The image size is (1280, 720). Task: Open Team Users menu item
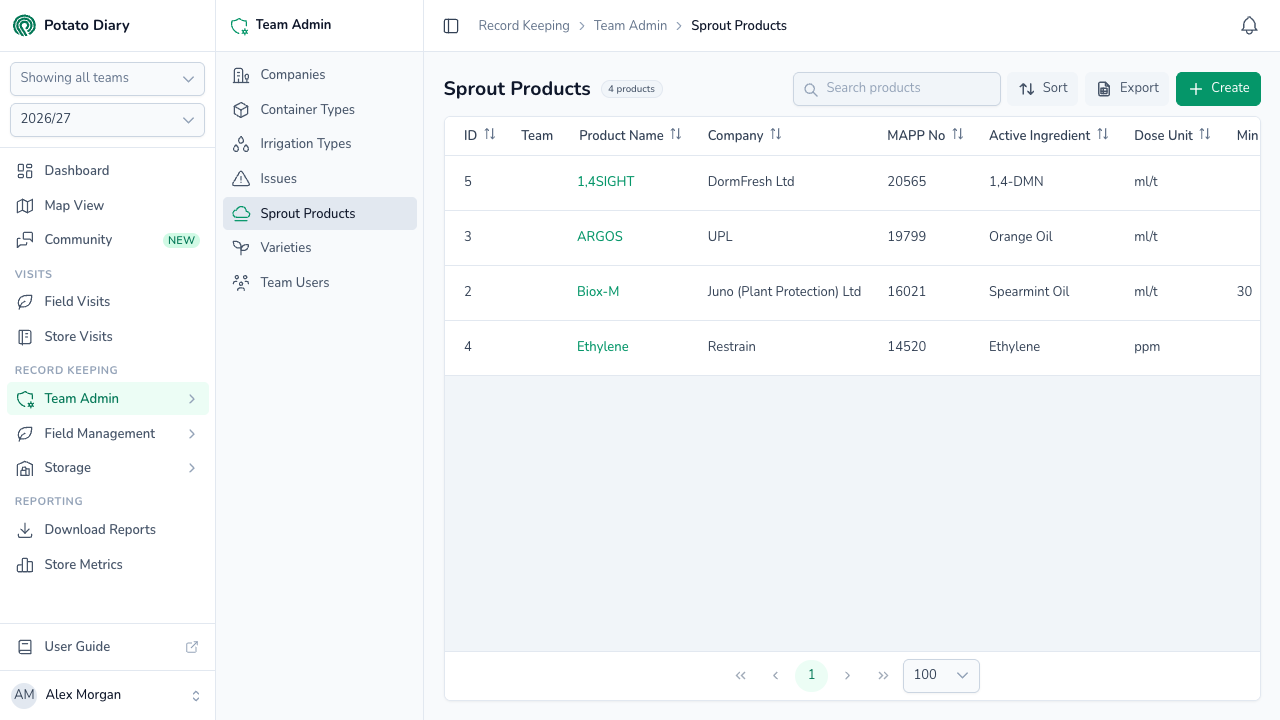click(x=320, y=283)
